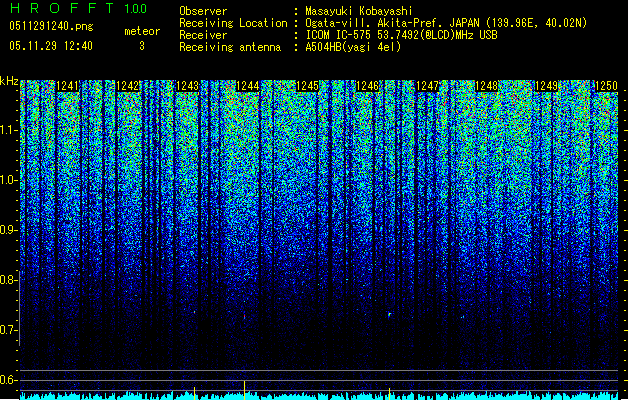
Task: Click the receiver ICOM IC-575 frequency text
Action: click(401, 35)
